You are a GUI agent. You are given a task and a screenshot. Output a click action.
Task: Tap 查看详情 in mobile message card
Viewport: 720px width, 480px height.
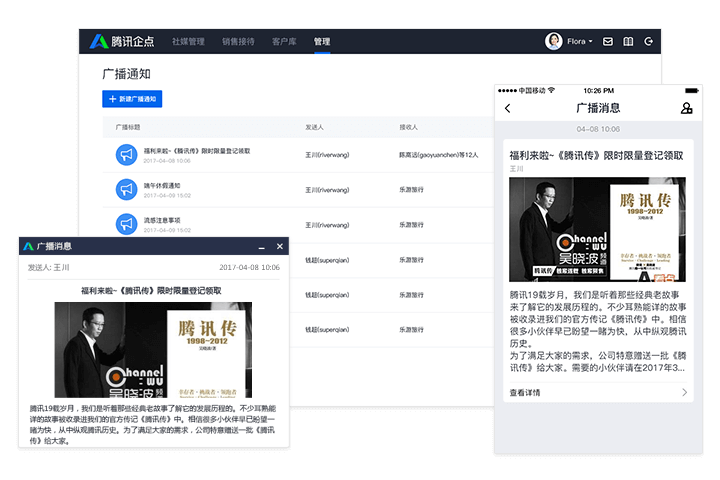coord(525,392)
